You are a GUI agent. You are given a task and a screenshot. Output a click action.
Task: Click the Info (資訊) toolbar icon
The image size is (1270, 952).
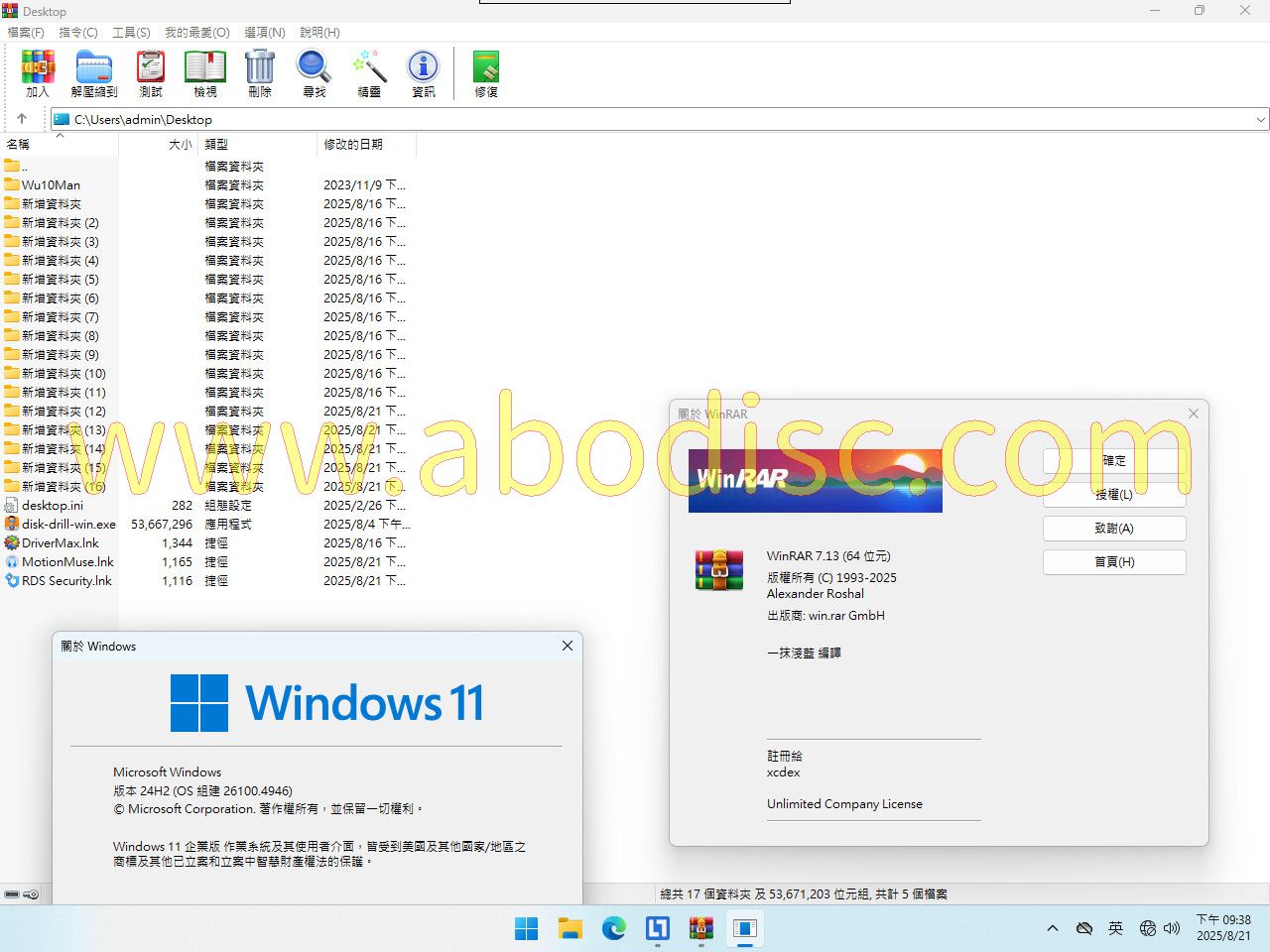click(x=424, y=73)
